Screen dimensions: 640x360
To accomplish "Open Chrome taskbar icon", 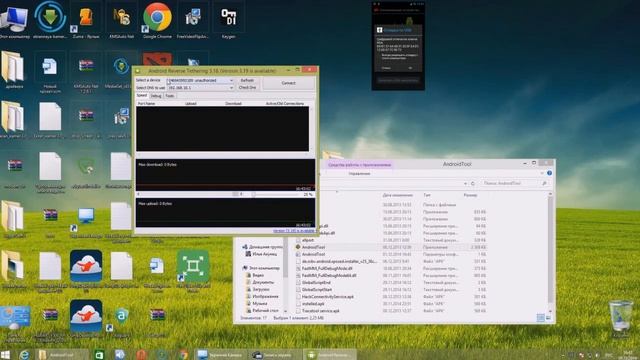I will point(183,355).
